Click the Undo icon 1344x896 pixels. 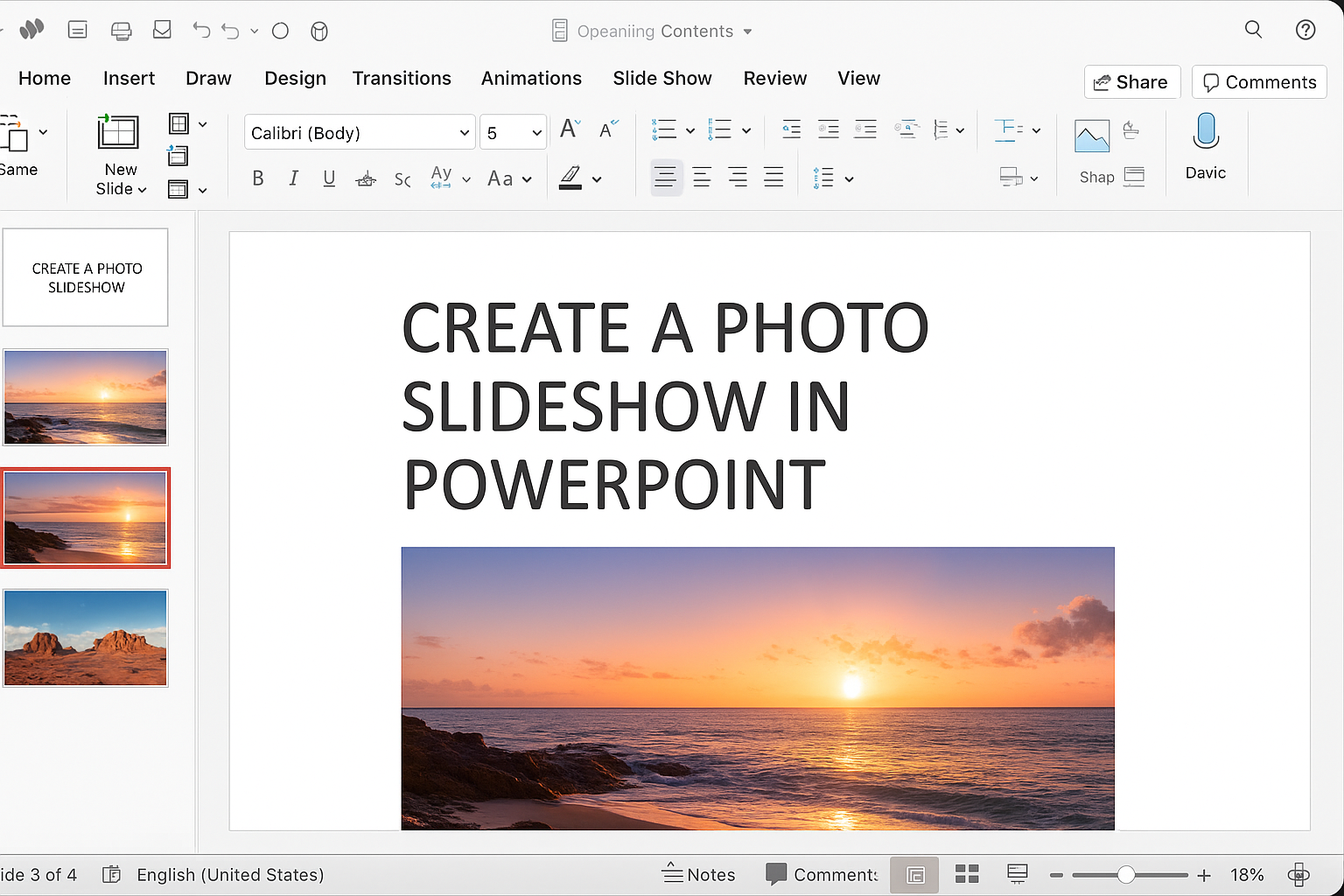click(x=200, y=30)
